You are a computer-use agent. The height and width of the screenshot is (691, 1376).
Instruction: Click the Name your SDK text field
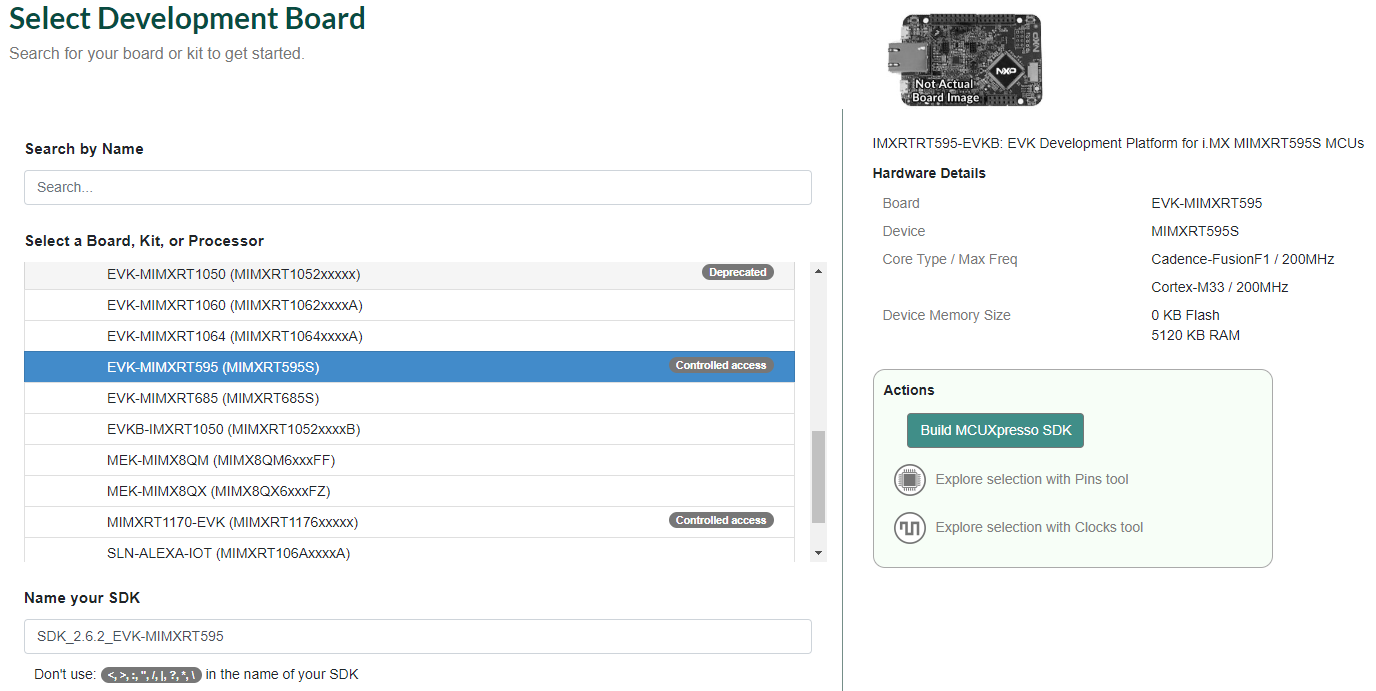tap(417, 636)
